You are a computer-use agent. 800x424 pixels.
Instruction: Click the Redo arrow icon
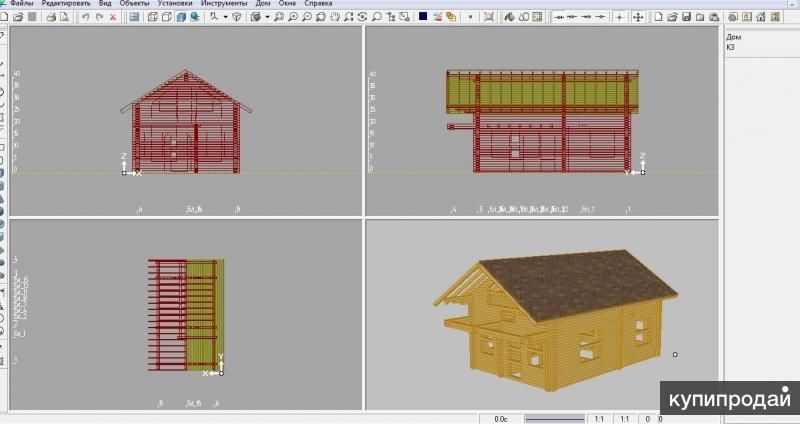coord(99,17)
